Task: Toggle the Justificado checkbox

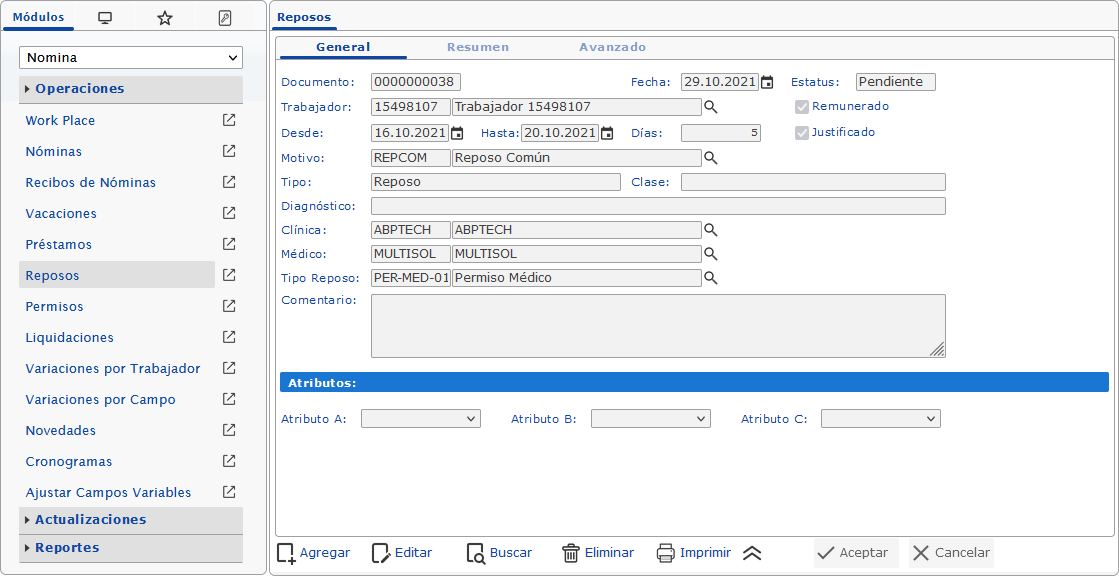Action: (801, 132)
